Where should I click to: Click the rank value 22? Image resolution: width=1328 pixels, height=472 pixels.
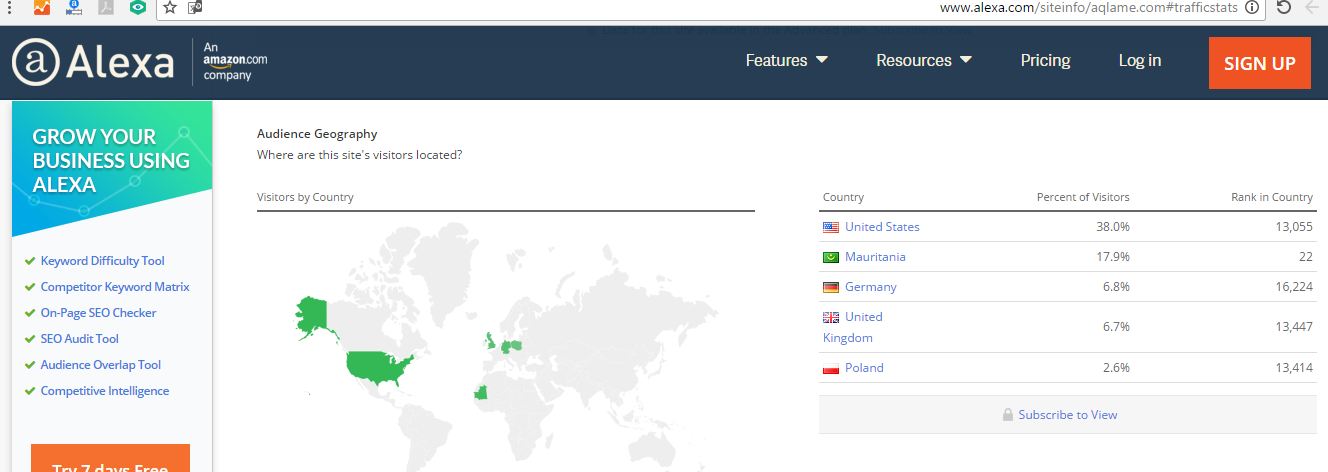(1305, 257)
